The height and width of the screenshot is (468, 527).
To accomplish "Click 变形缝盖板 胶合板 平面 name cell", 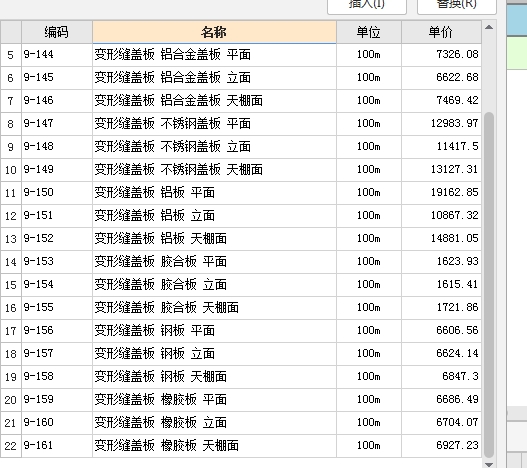I will [x=214, y=262].
